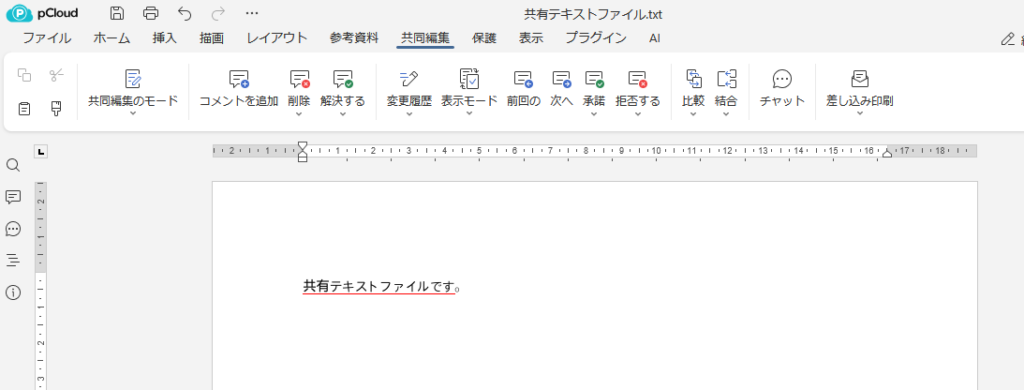Open the more options ellipsis in the title bar

coord(252,13)
